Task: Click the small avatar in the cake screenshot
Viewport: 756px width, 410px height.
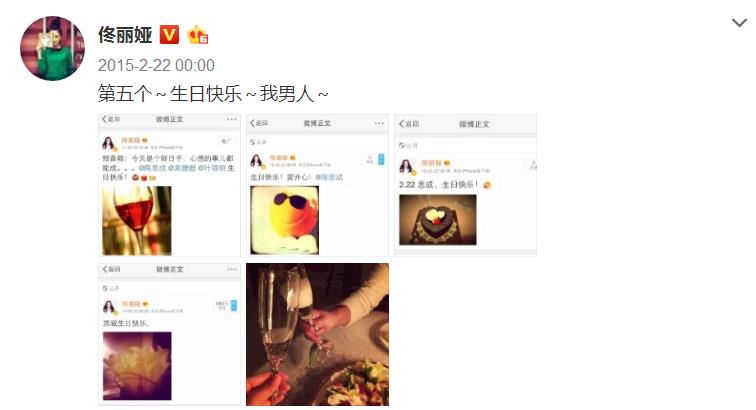Action: (x=407, y=166)
